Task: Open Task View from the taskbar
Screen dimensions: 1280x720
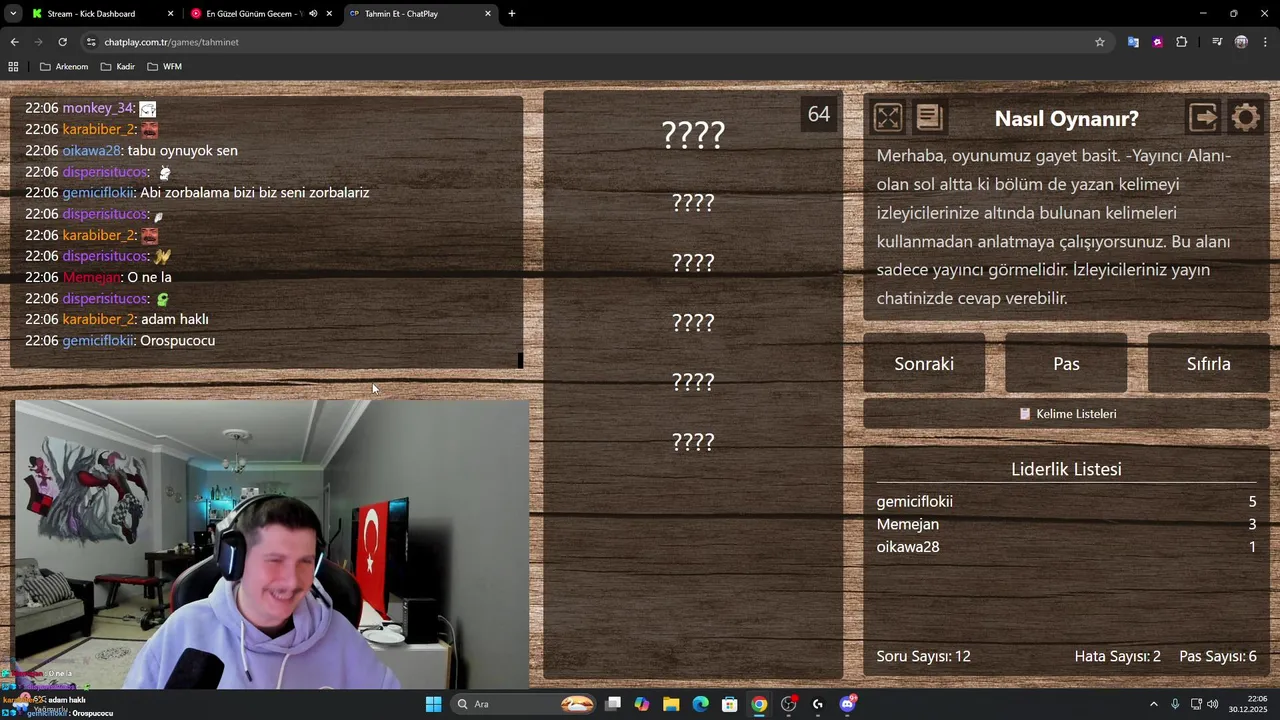Action: click(613, 704)
